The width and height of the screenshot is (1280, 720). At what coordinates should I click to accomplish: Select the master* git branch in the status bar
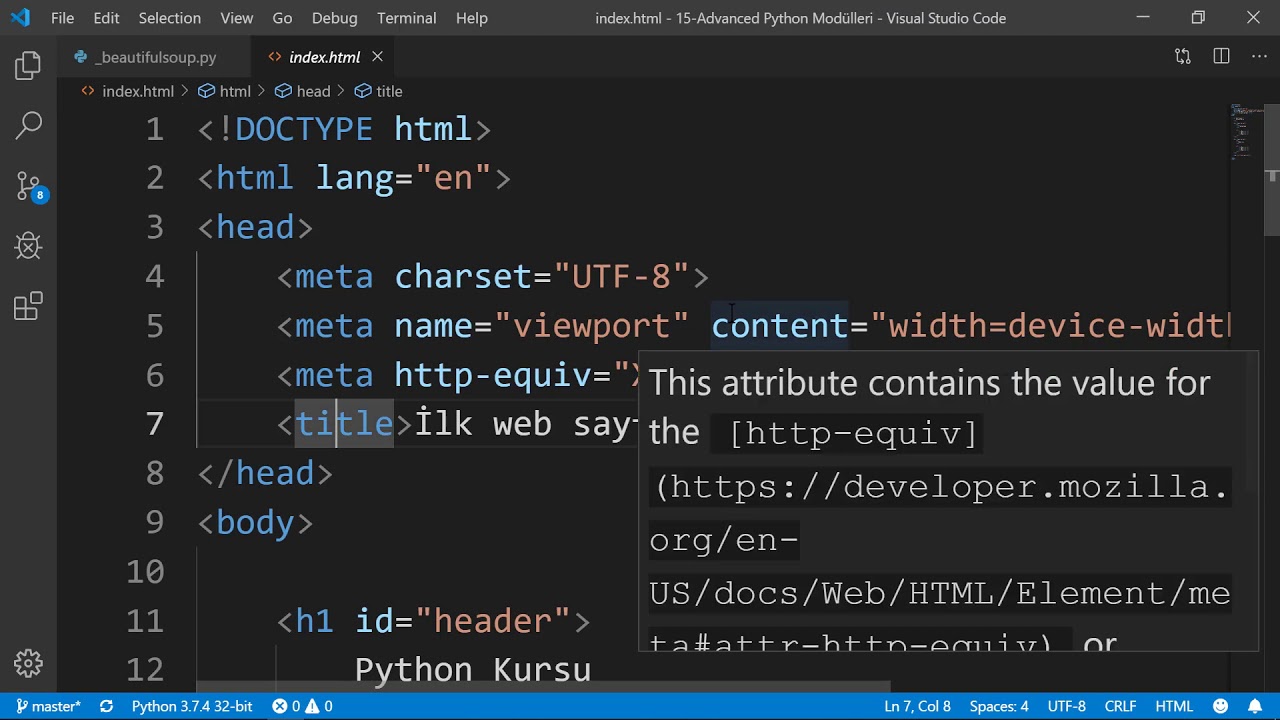(x=49, y=706)
